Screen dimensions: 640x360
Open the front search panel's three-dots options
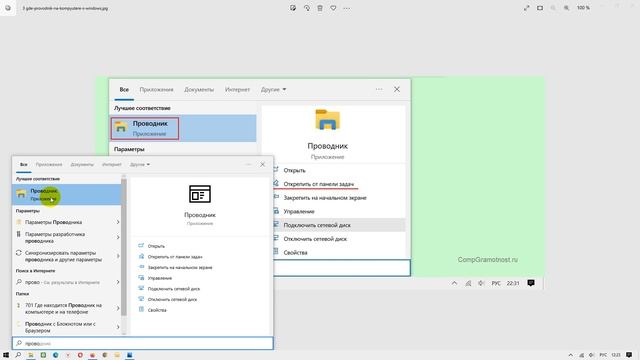pos(248,164)
